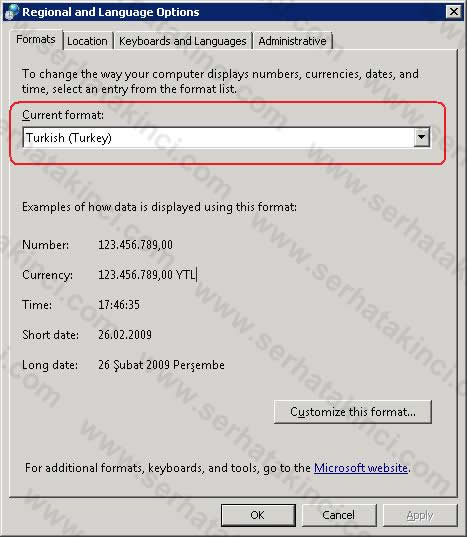The image size is (467, 537).
Task: Click Customize this format button
Action: (x=353, y=412)
